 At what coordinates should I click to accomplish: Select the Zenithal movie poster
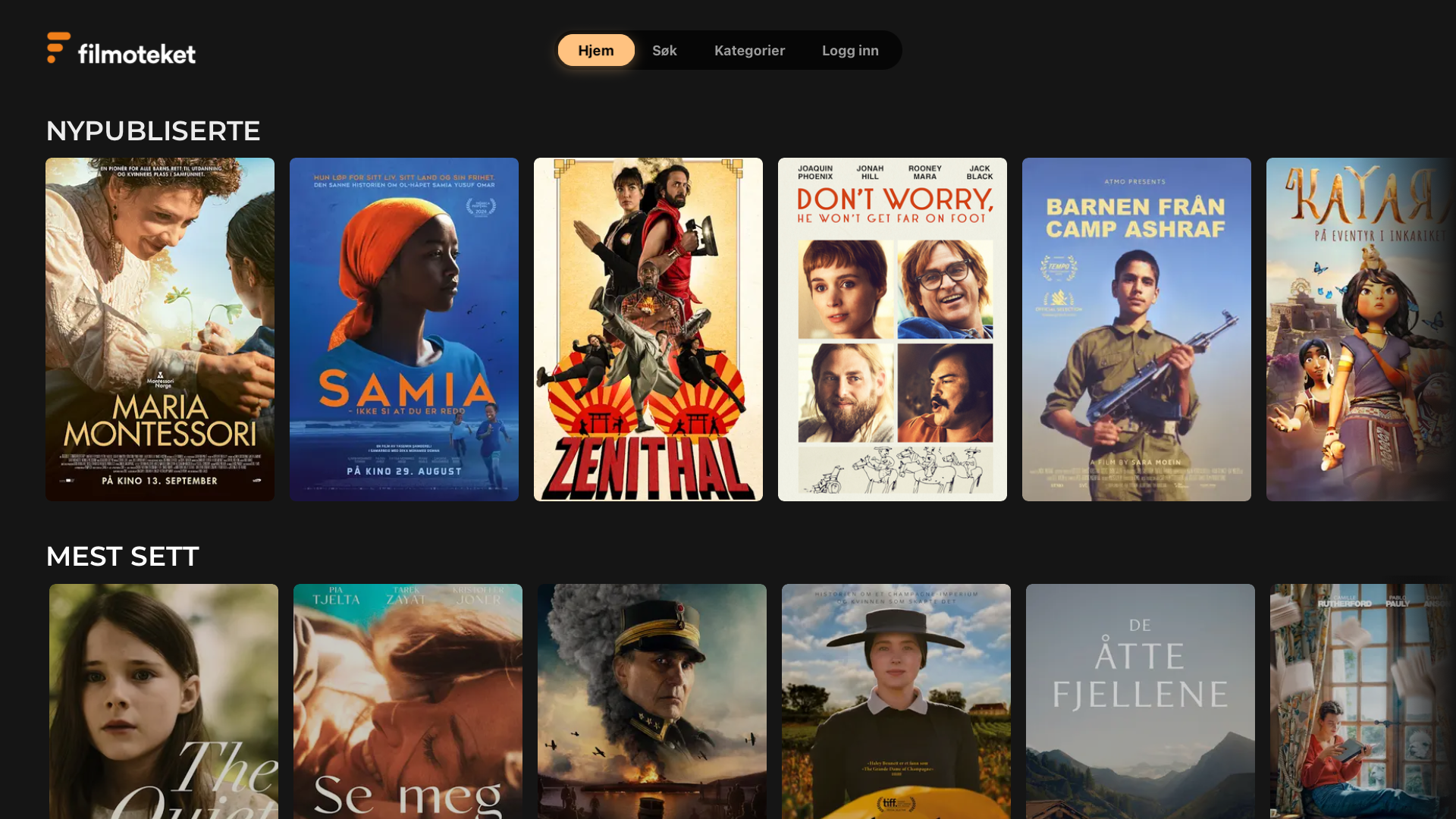648,329
